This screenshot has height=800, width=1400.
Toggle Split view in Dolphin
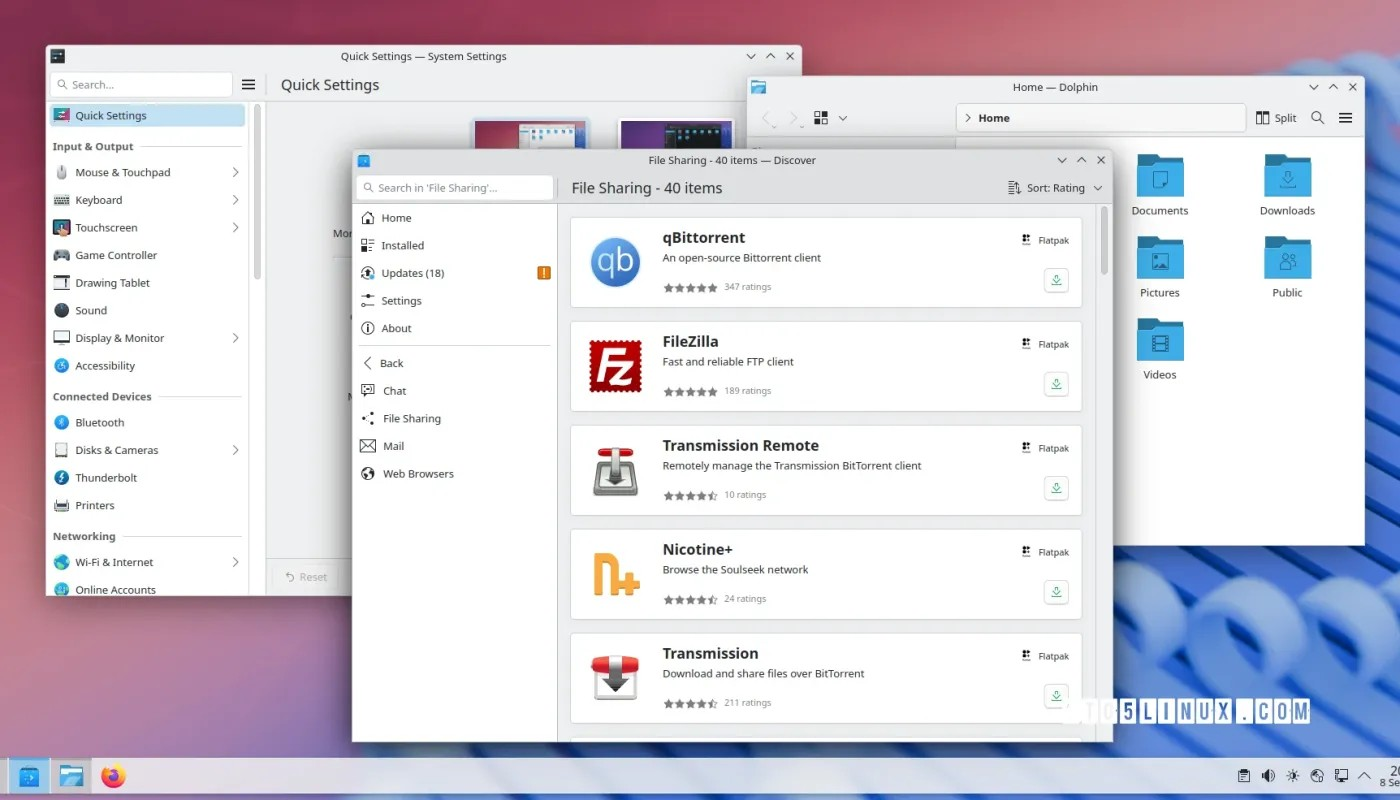coord(1276,117)
